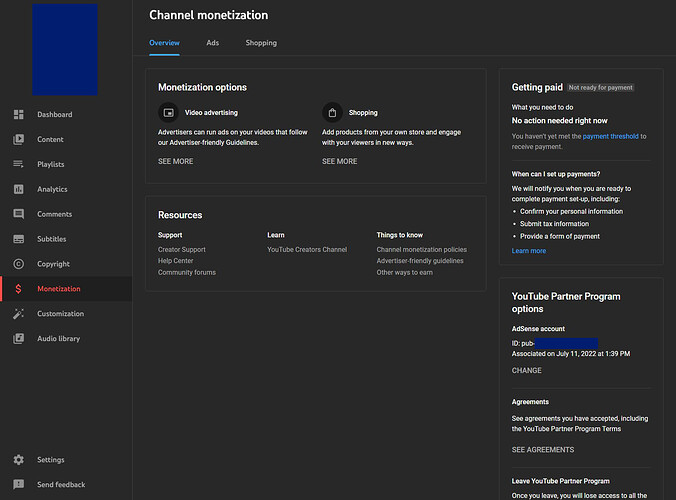This screenshot has width=676, height=500.
Task: Click CHANGE for AdSense account
Action: [x=526, y=370]
